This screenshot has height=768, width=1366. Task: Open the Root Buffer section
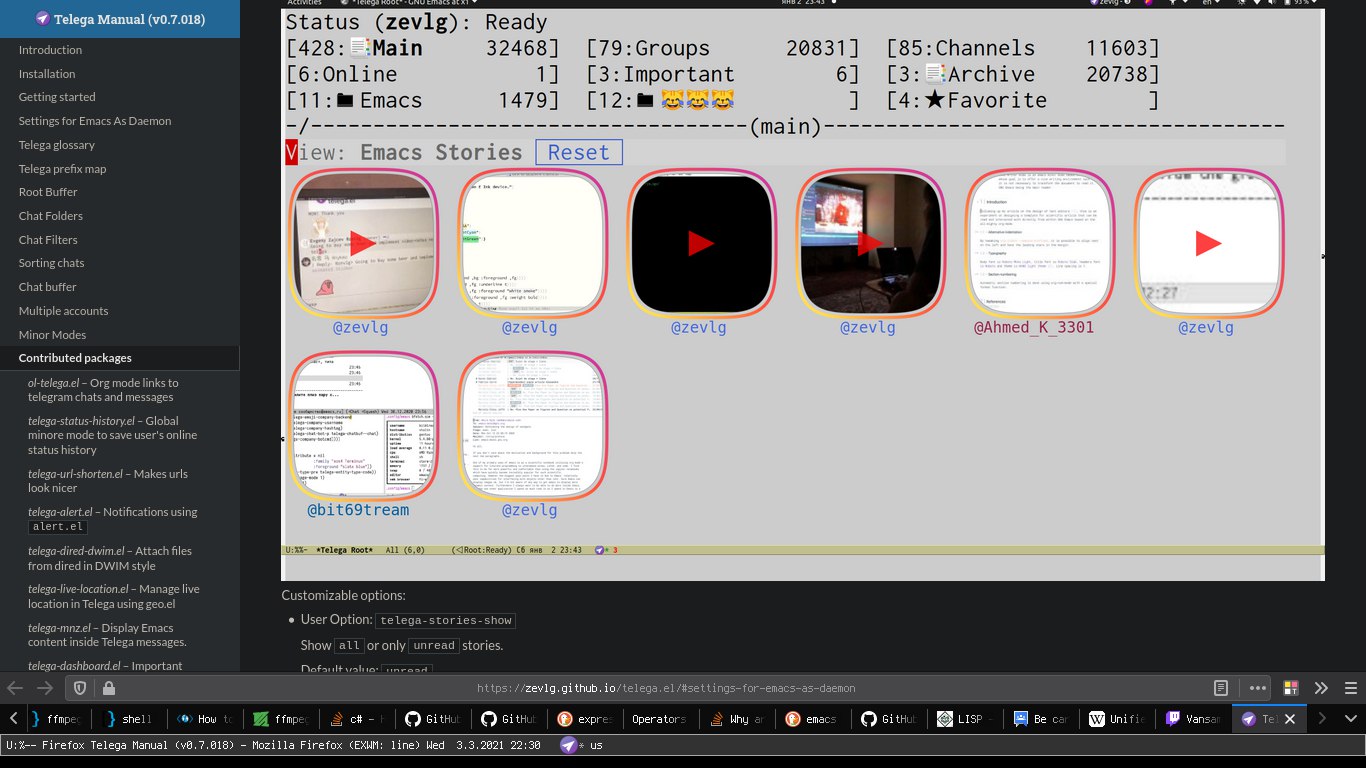pos(48,192)
